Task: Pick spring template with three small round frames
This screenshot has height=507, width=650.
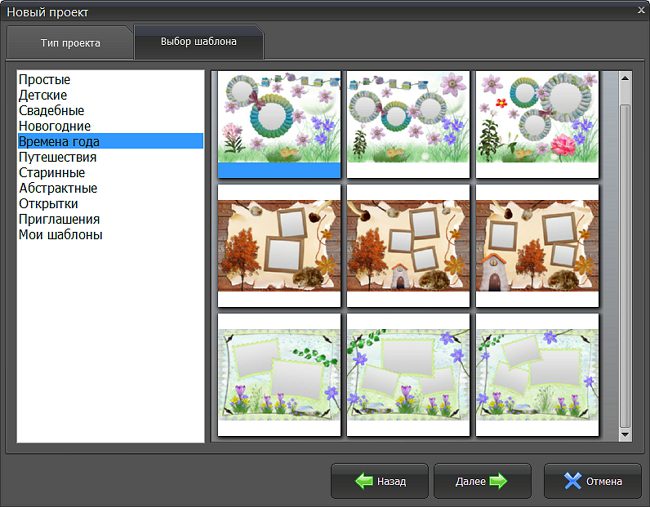Action: point(408,124)
